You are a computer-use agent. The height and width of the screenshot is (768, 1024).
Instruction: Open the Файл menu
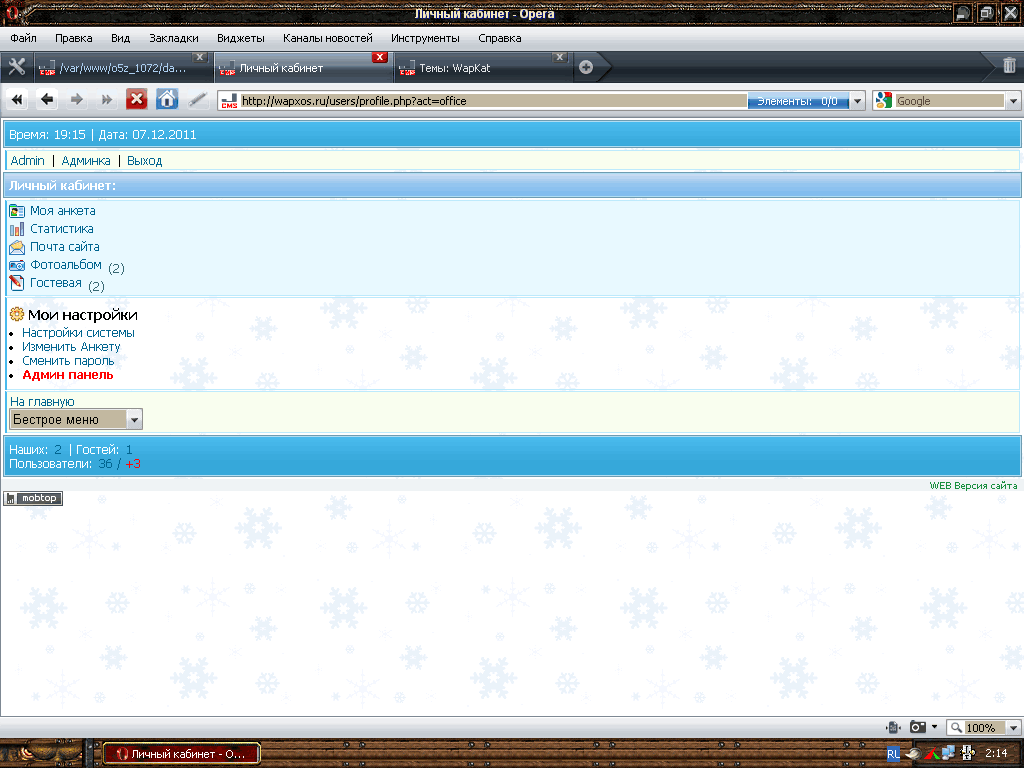[24, 38]
